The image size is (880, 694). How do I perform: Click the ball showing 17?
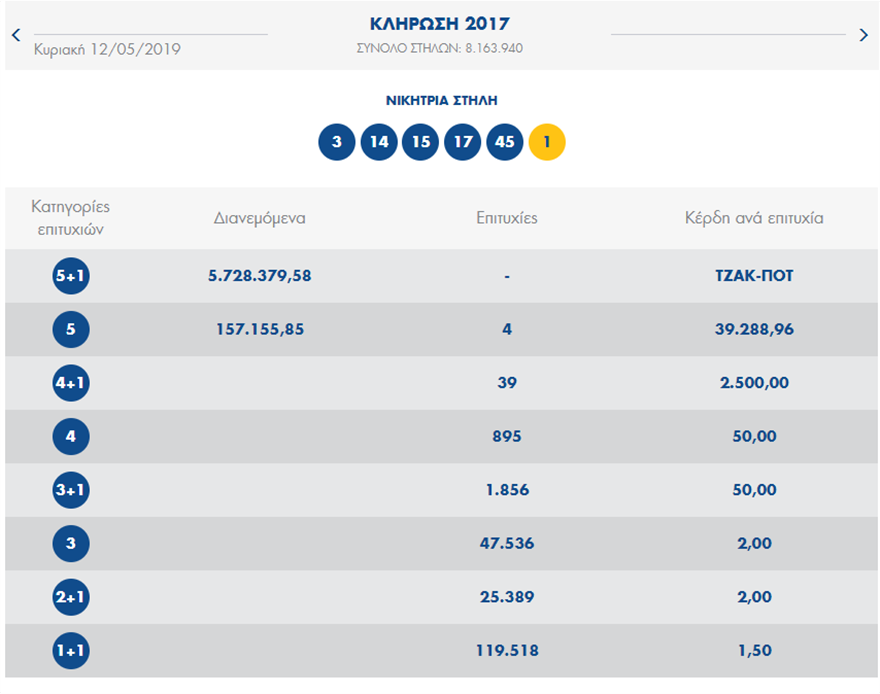coord(462,142)
